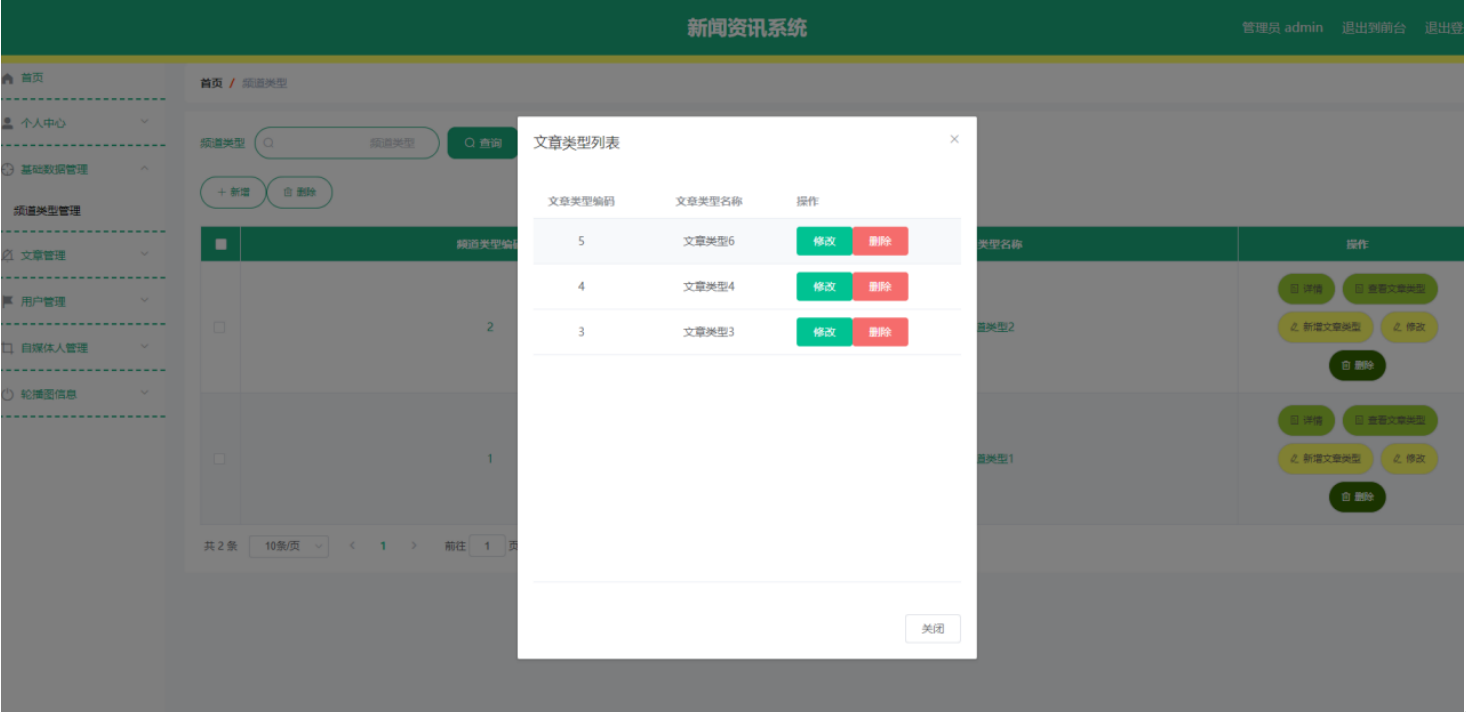This screenshot has width=1466, height=712.
Task: Select the person icon for 个人中心
Action: click(7, 121)
